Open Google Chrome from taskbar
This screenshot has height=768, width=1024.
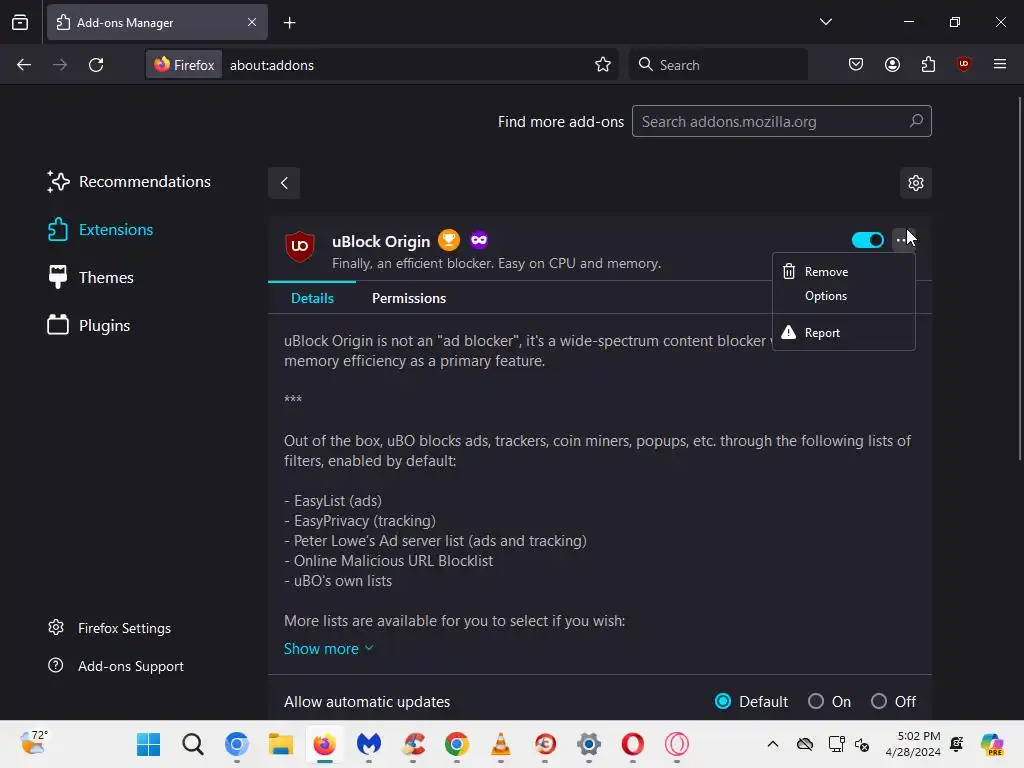456,744
